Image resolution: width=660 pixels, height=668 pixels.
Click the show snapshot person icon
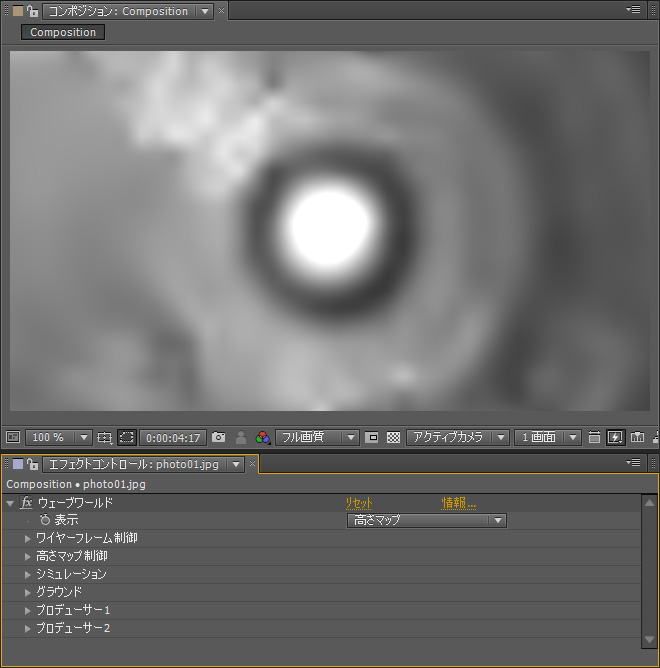click(x=241, y=437)
